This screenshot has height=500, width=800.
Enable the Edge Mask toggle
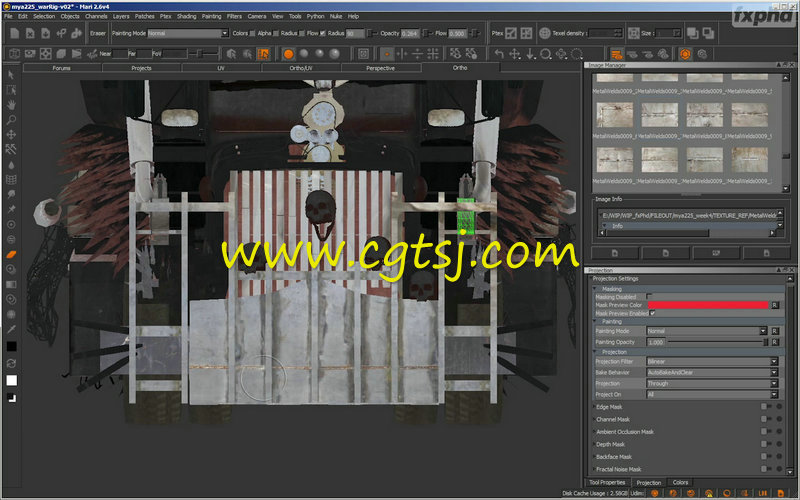(x=765, y=407)
